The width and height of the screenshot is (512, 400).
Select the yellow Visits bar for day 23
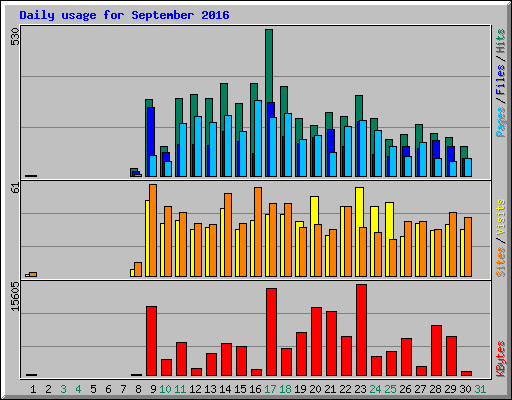(x=359, y=207)
